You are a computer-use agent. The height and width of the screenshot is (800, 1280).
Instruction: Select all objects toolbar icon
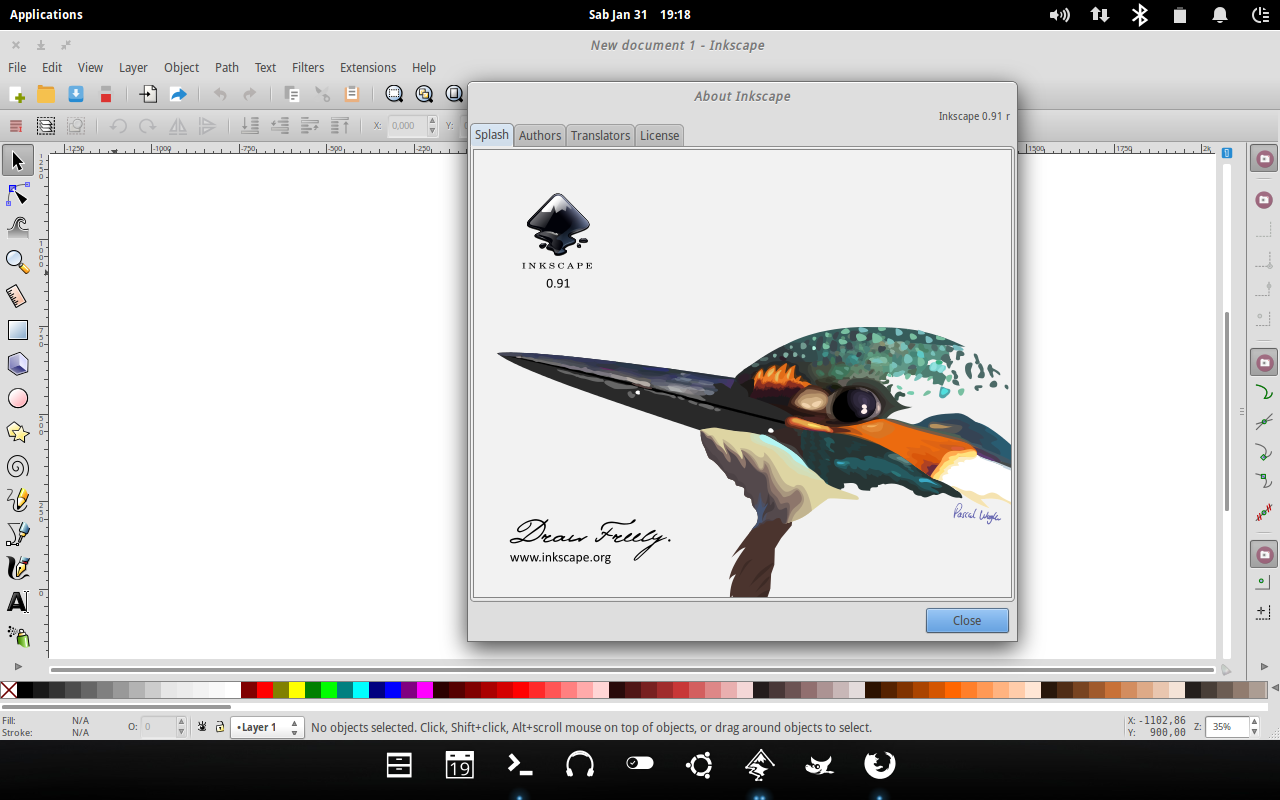(16, 126)
